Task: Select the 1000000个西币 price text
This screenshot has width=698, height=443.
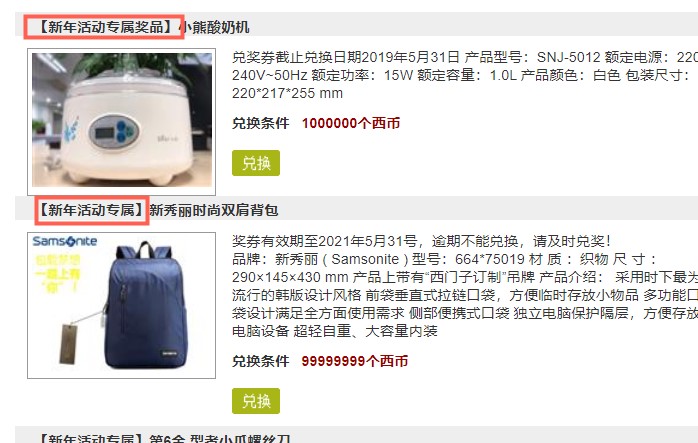Action: click(x=351, y=123)
